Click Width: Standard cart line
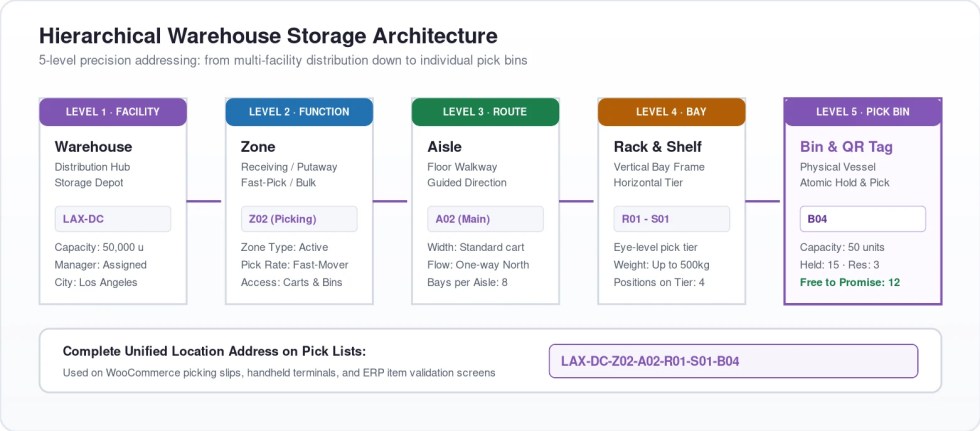Viewport: 980px width, 431px height. pos(476,247)
